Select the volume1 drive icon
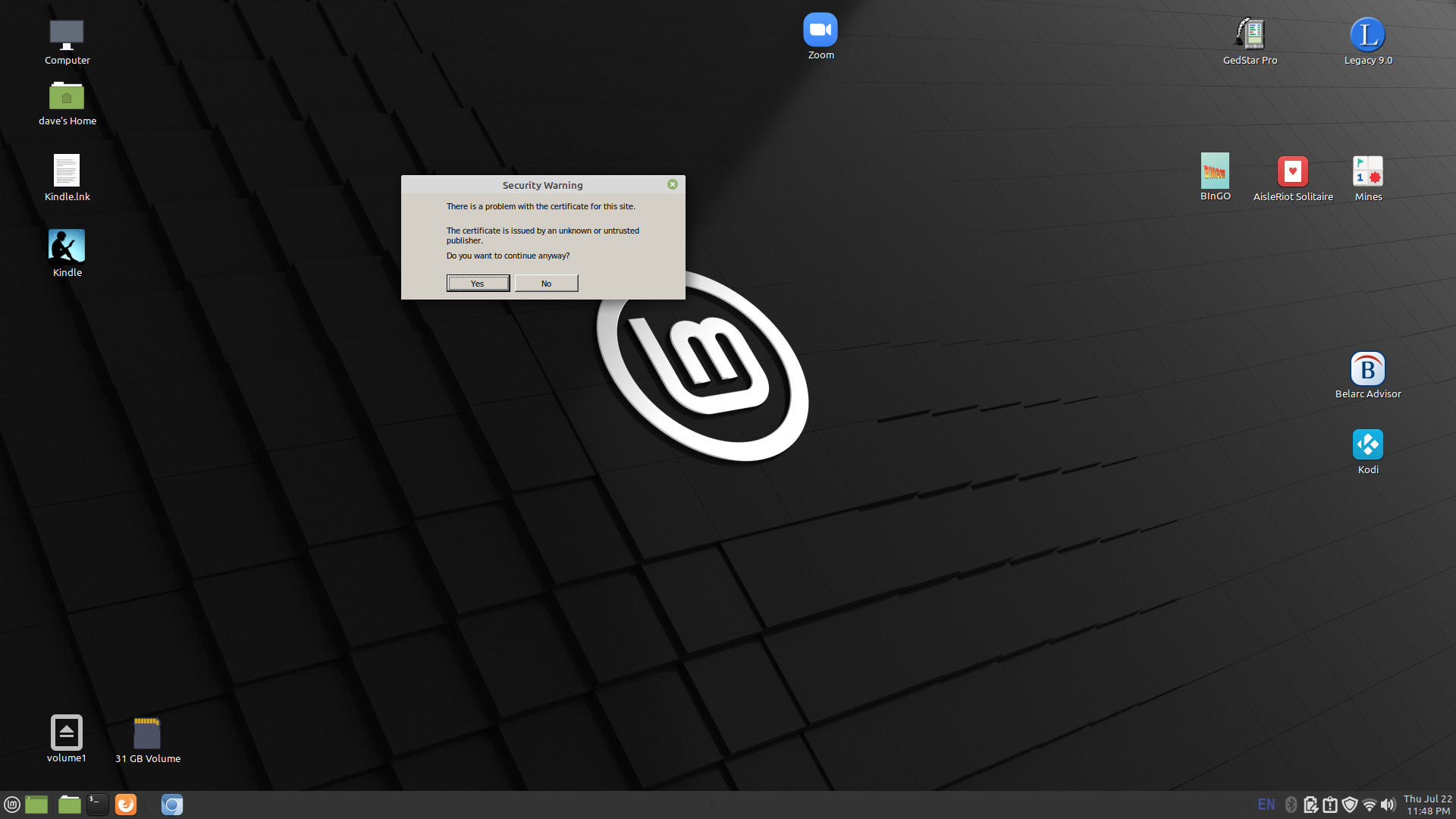Viewport: 1456px width, 819px height. [x=67, y=739]
